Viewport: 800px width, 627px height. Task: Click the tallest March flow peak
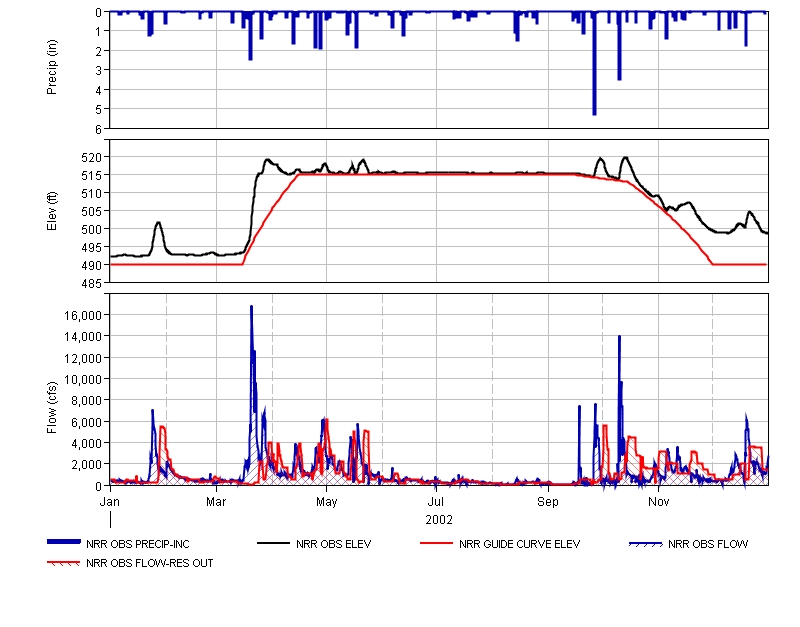[252, 308]
